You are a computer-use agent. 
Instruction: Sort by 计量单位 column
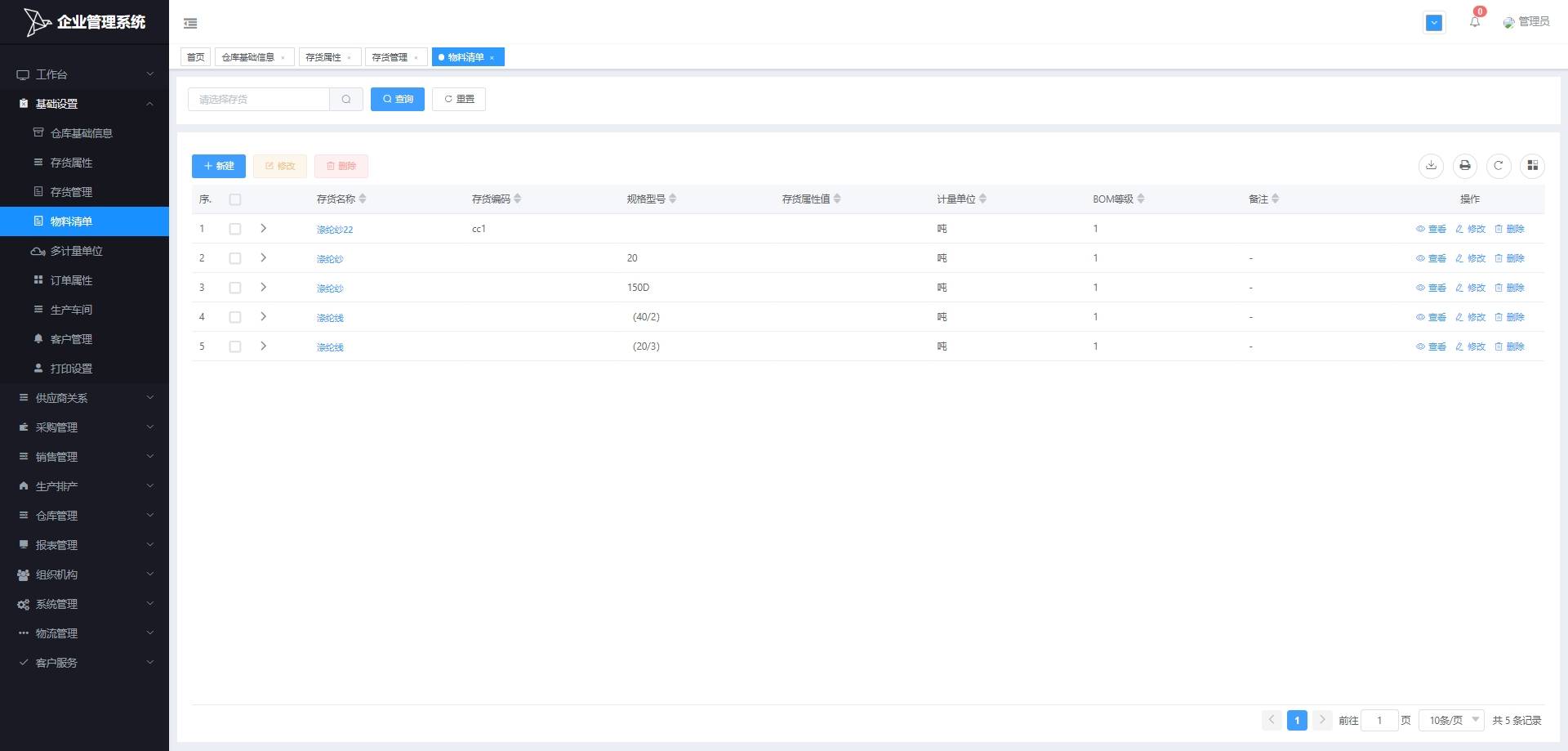983,199
